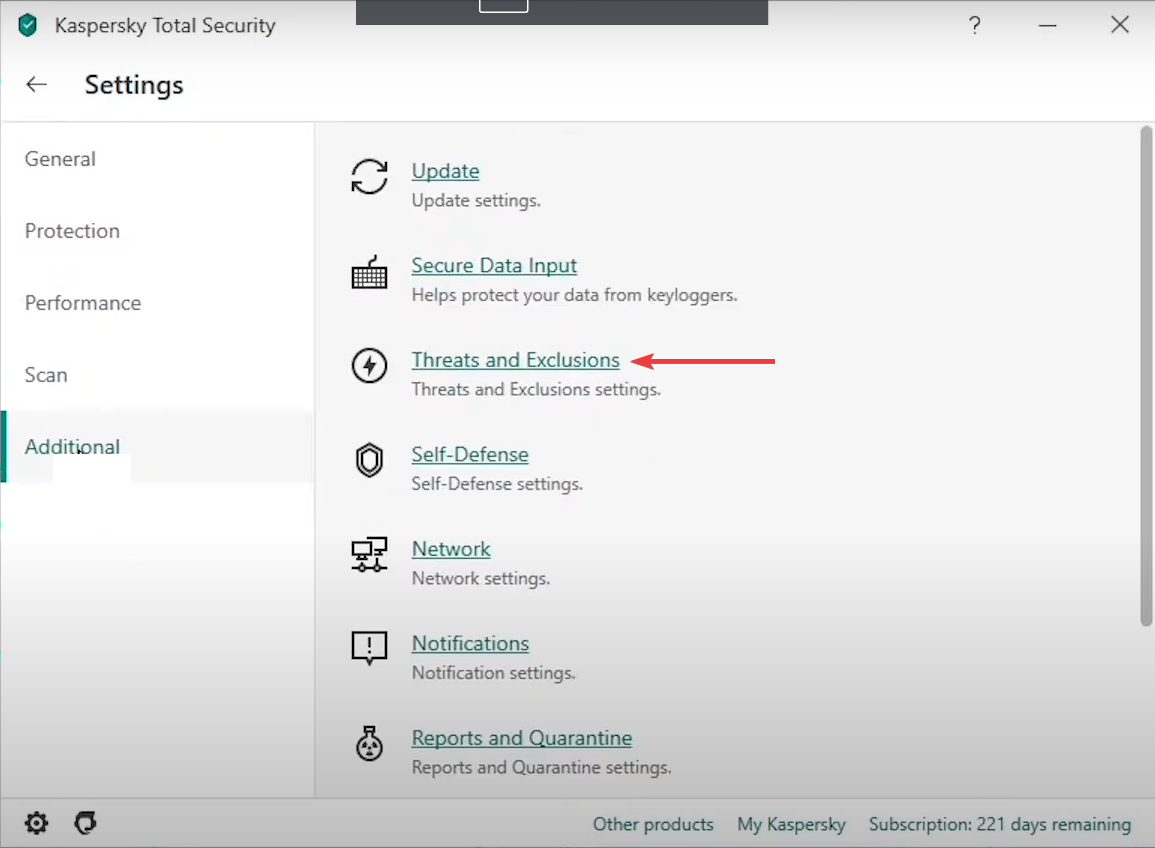Click the Self-Defense shield icon
This screenshot has height=848, width=1155.
pyautogui.click(x=369, y=460)
